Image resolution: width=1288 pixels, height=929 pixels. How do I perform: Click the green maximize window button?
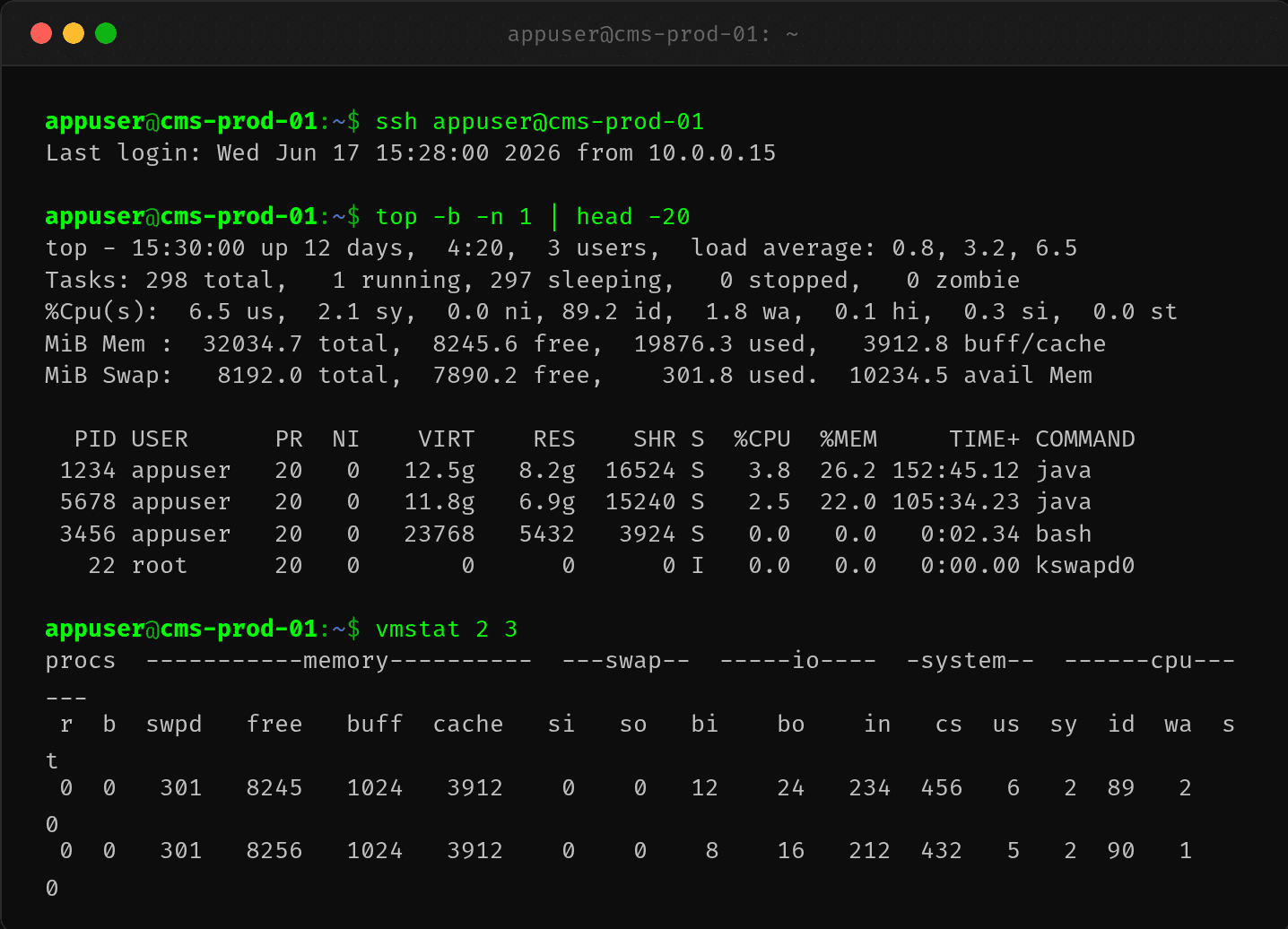106,33
